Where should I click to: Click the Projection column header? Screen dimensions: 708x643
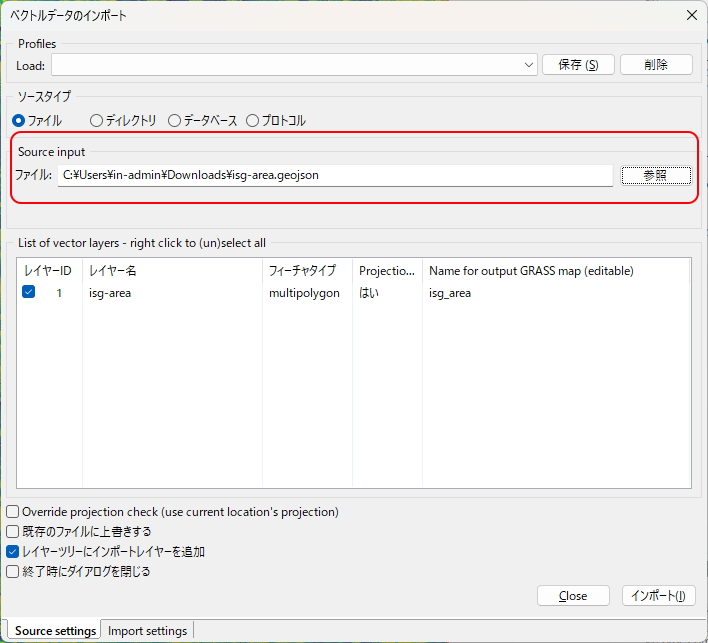(x=387, y=270)
